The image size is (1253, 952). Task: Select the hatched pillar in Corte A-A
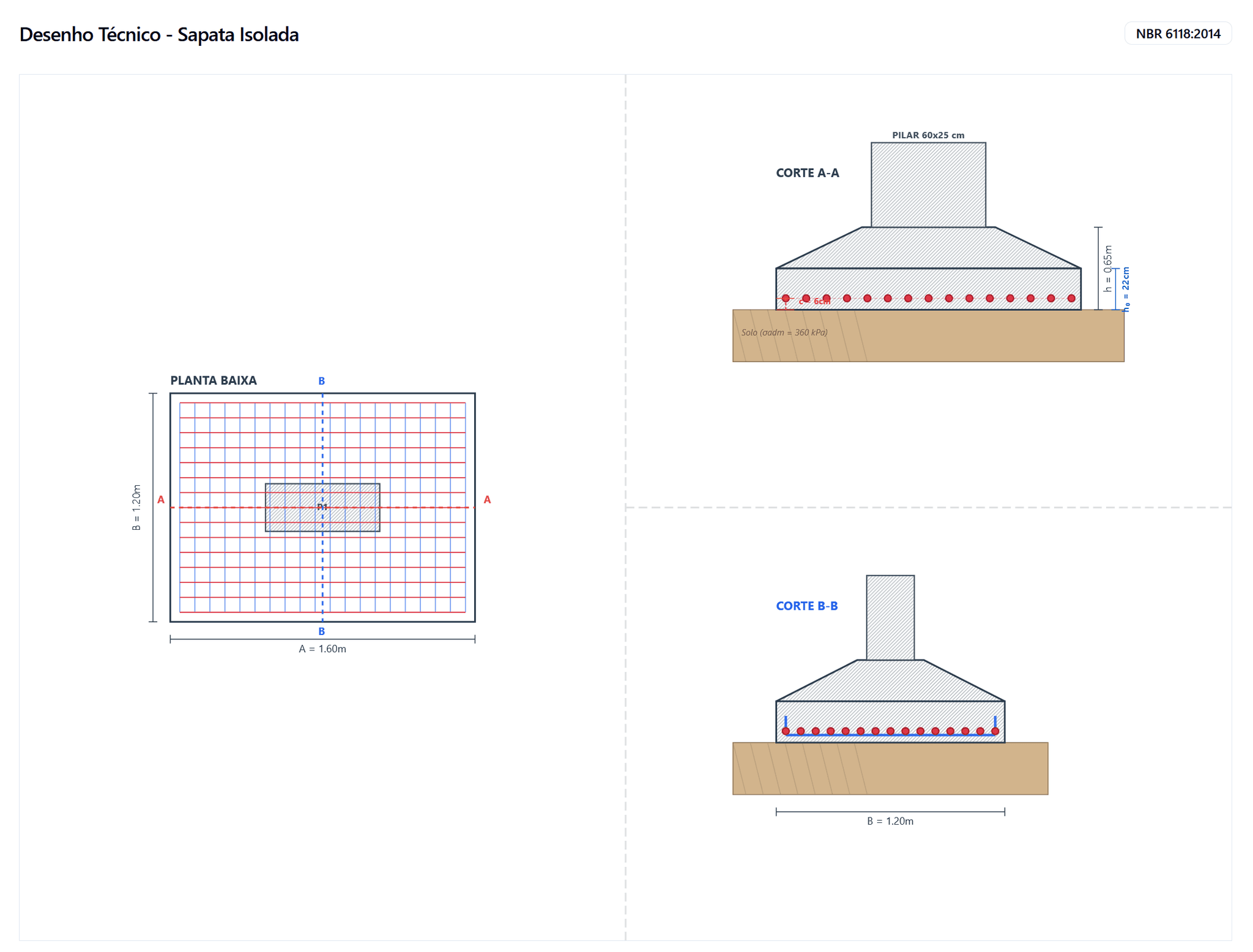[928, 185]
